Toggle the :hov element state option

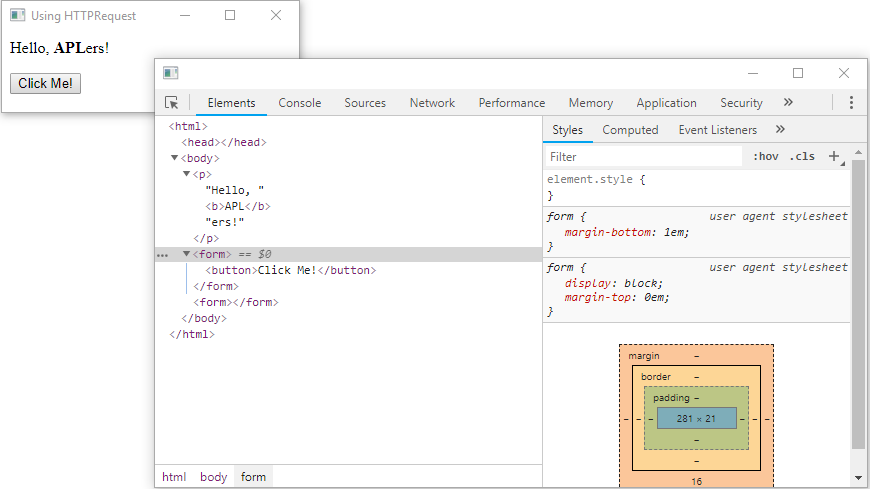coord(765,157)
